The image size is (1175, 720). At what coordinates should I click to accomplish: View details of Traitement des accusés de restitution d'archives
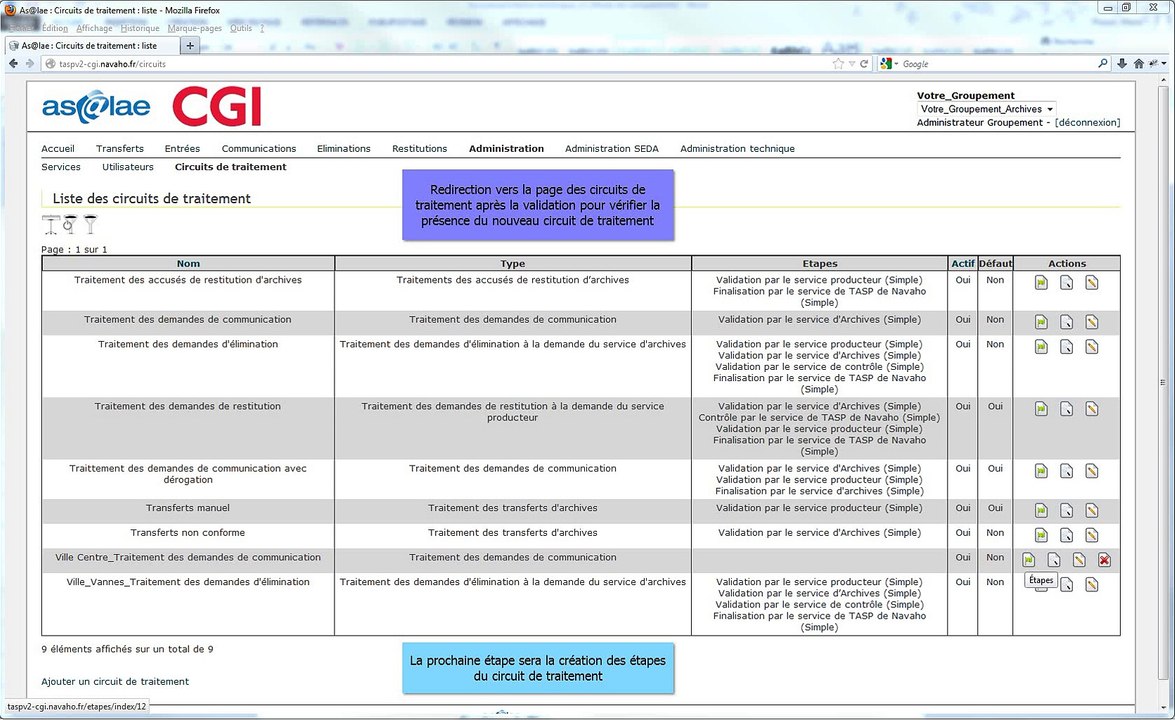point(1066,282)
